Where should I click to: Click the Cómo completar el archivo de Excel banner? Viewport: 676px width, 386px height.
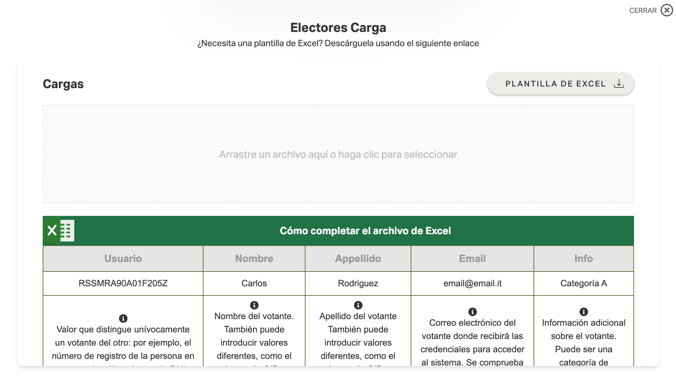(x=338, y=231)
